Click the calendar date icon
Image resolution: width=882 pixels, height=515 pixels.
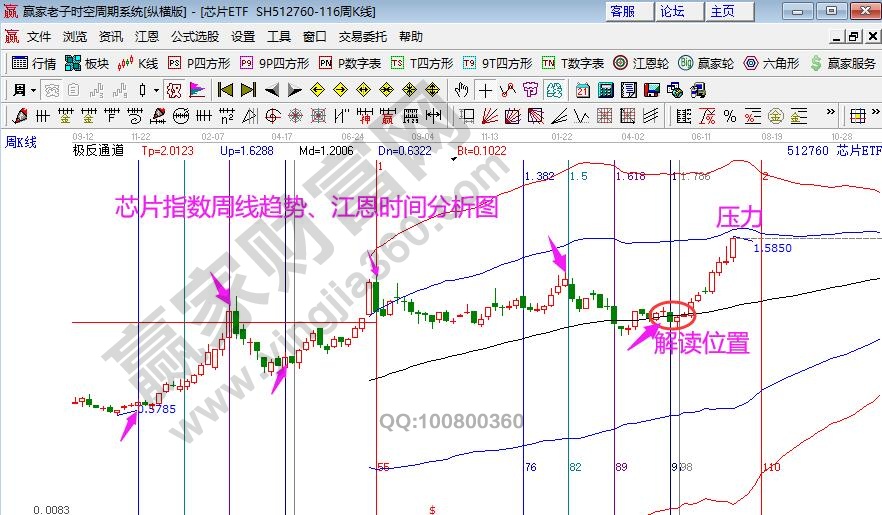pos(583,90)
